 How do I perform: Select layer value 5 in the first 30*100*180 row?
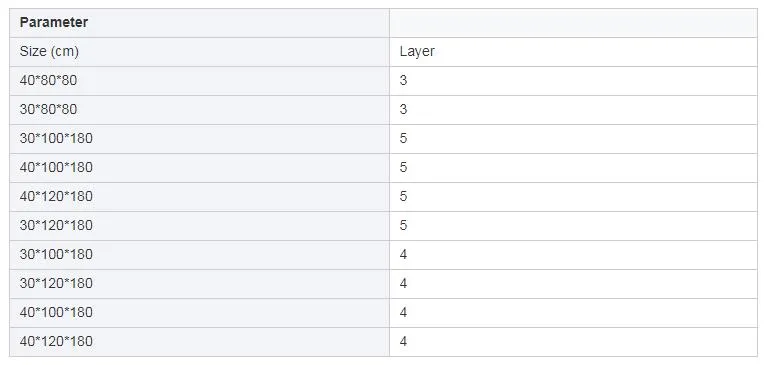point(573,139)
